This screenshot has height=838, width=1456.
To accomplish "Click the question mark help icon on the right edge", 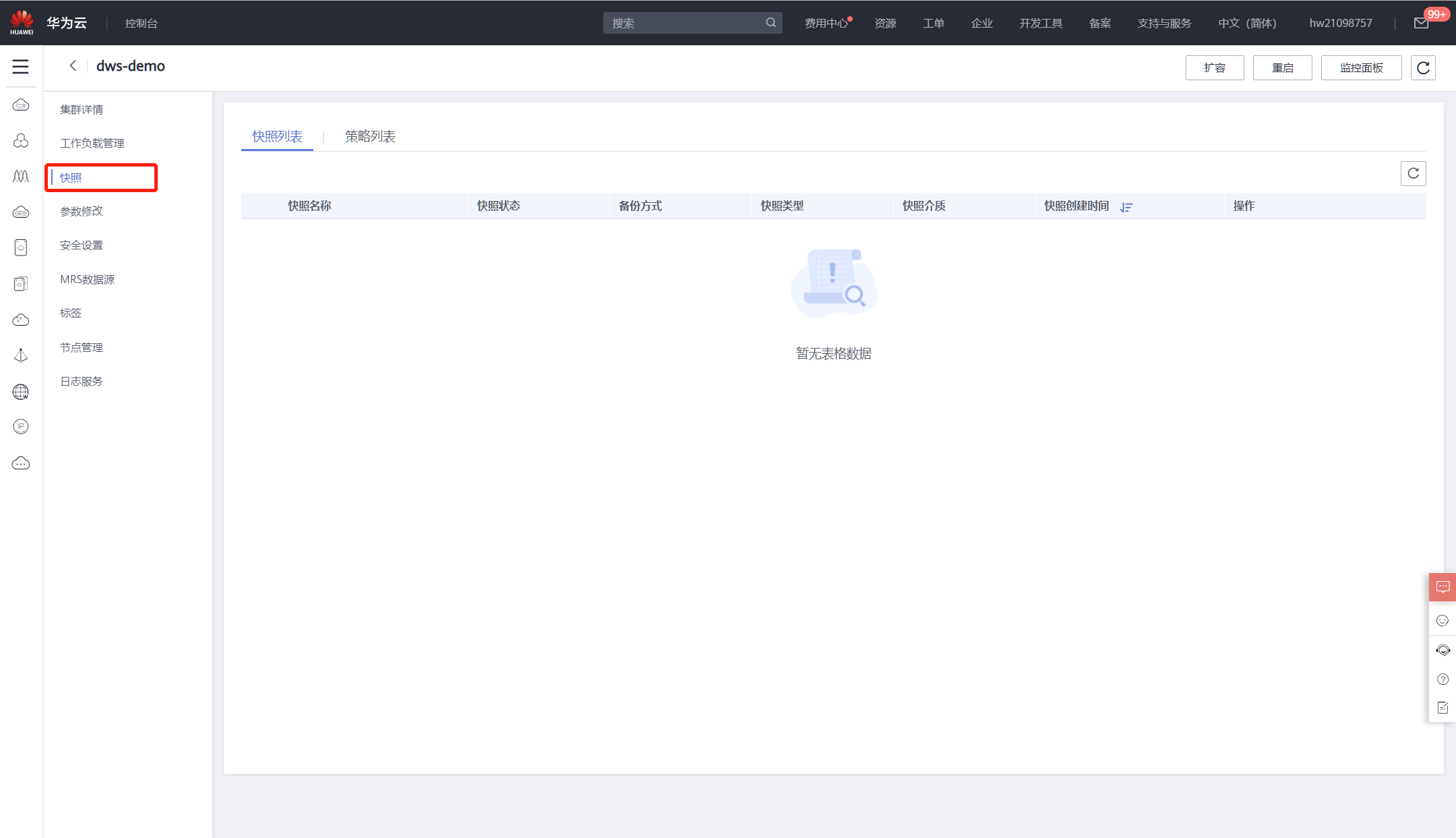I will [1443, 679].
